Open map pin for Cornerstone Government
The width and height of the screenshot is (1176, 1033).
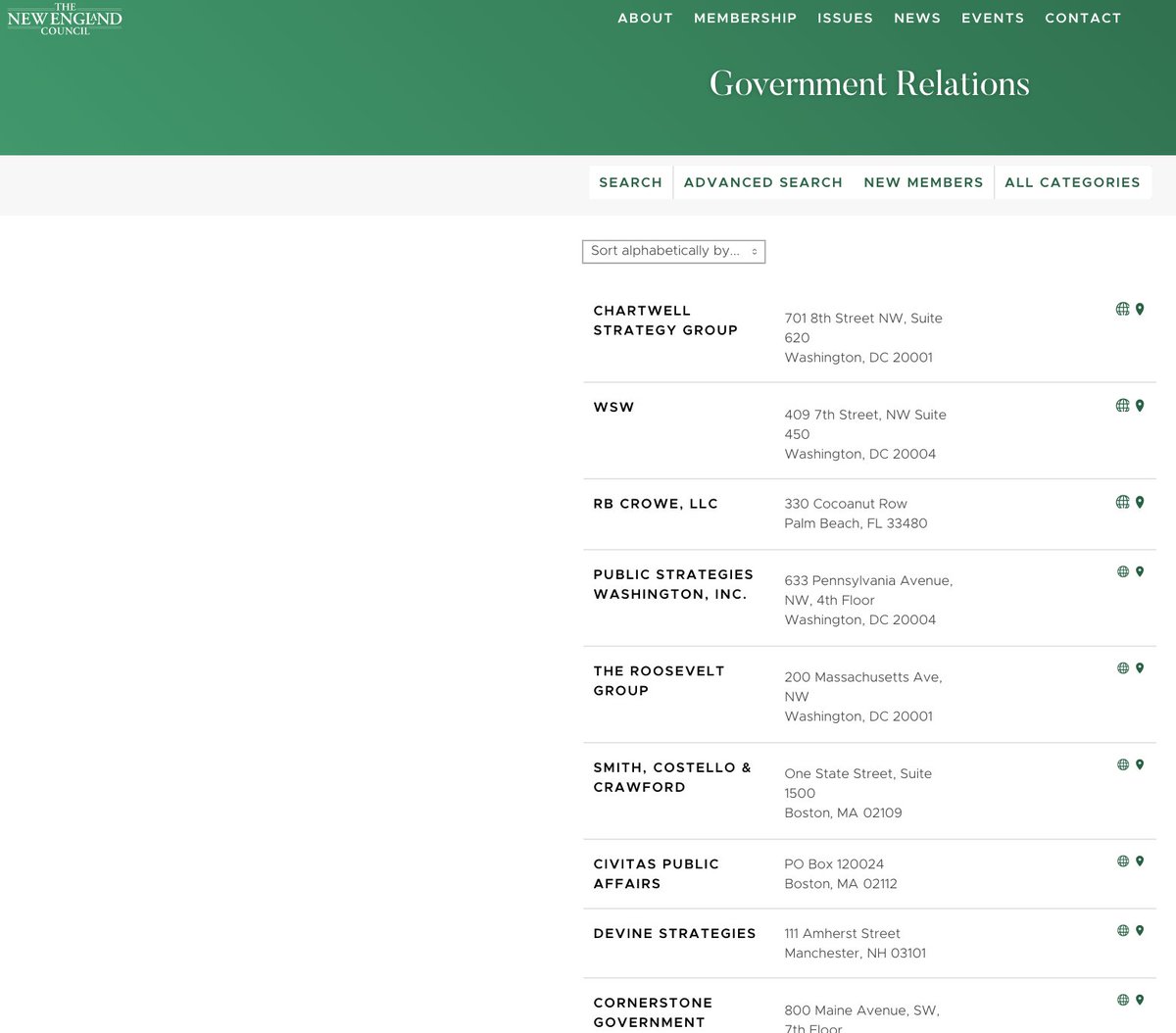[1140, 1000]
